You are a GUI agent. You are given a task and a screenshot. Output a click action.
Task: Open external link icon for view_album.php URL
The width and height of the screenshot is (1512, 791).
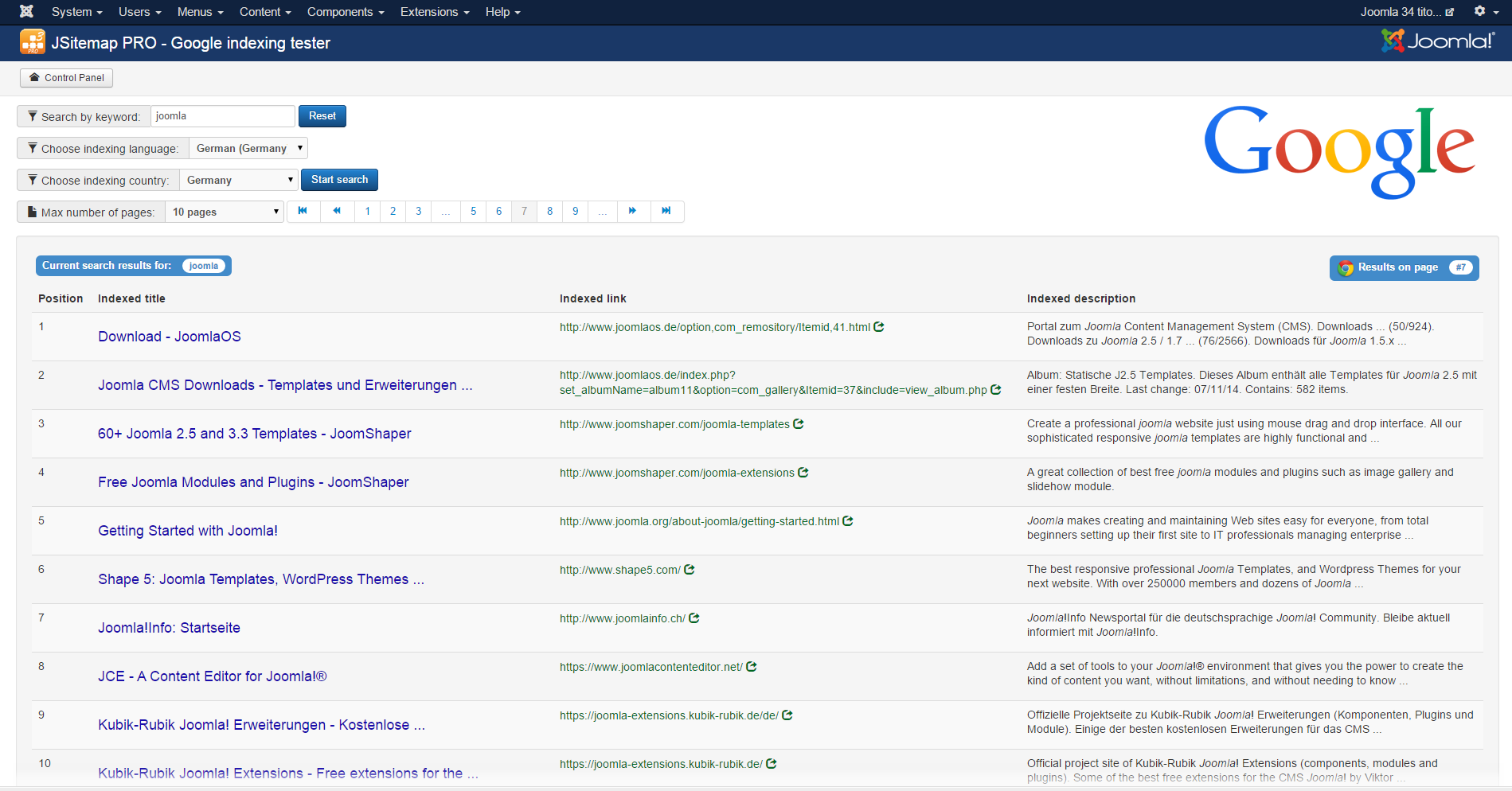[996, 390]
